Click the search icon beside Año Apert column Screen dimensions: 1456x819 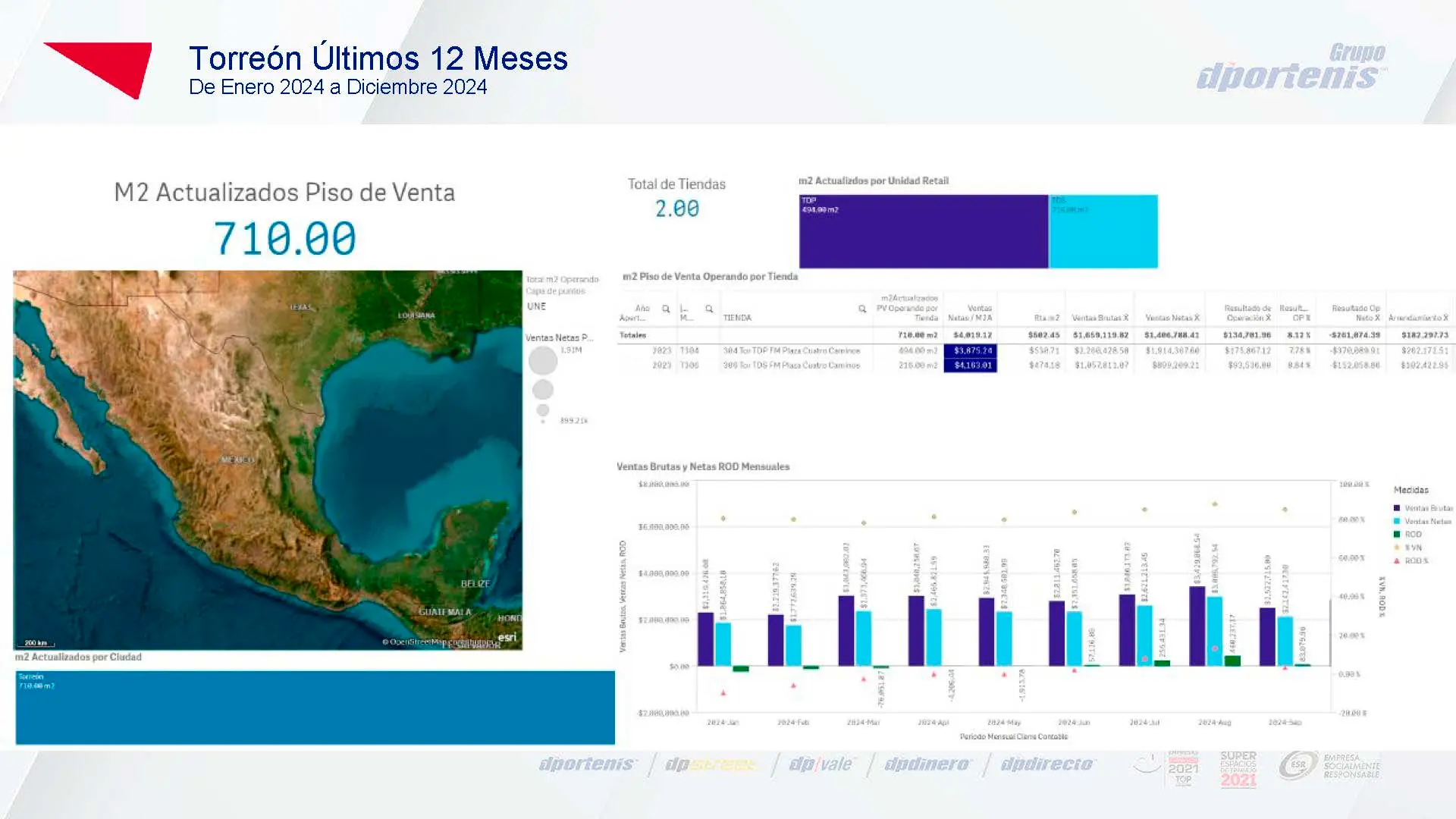[666, 309]
